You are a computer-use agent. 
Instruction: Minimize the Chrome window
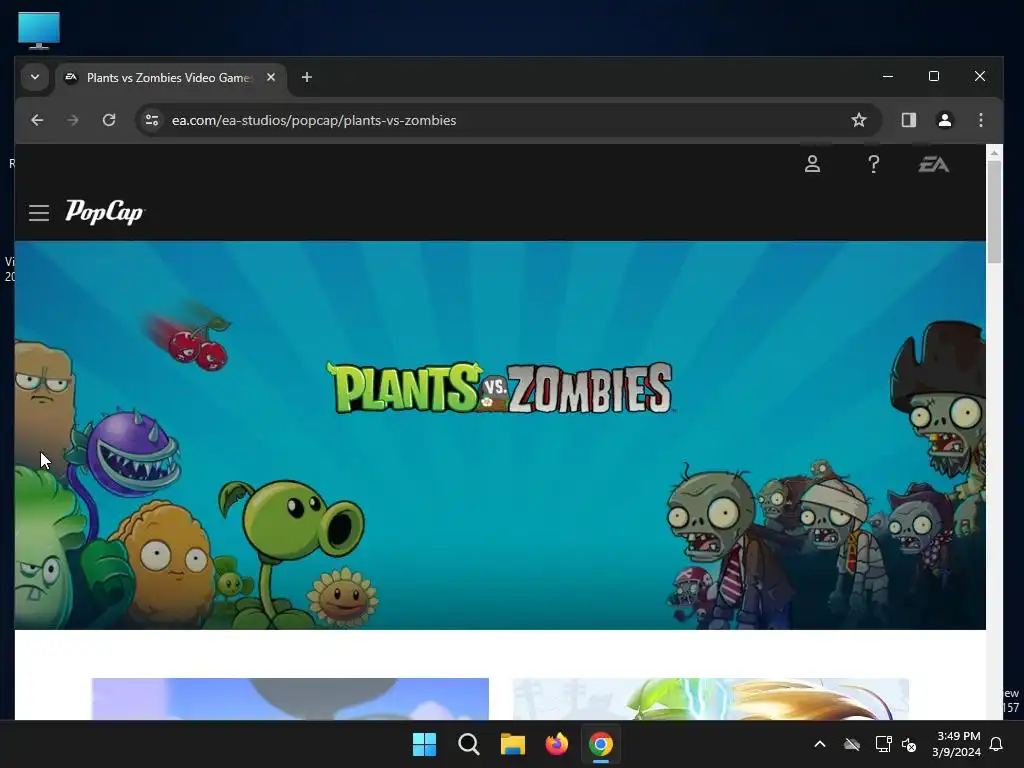888,76
